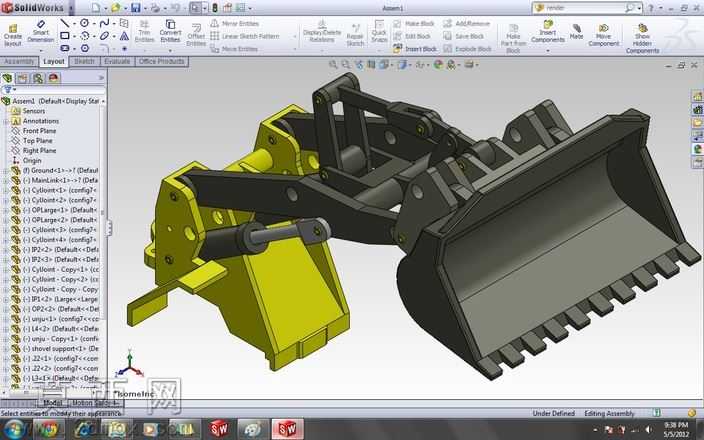Click the Zoom to Fit icon

[x=333, y=65]
